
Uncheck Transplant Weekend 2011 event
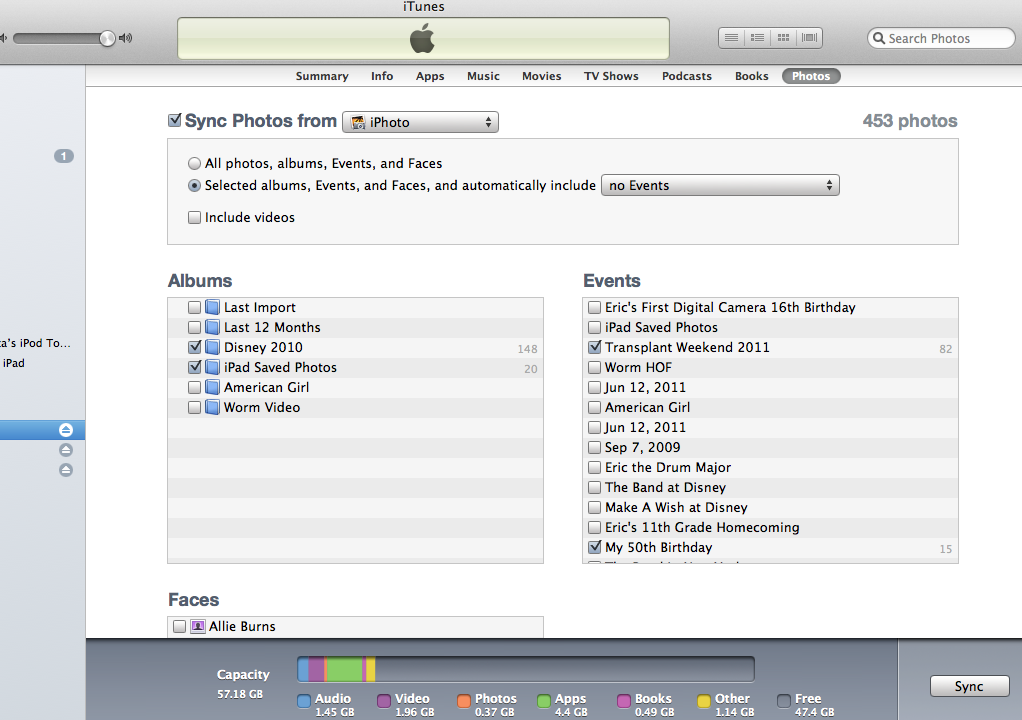pyautogui.click(x=594, y=347)
